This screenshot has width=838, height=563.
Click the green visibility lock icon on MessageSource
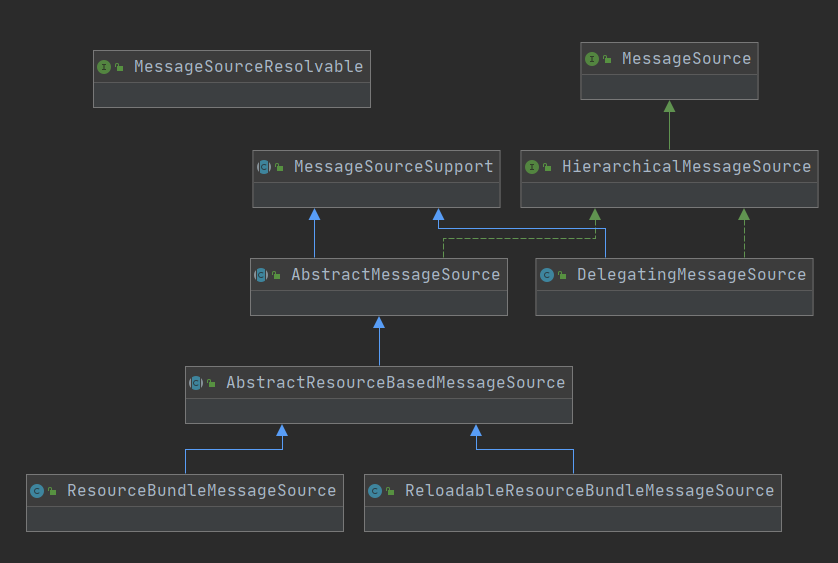607,59
